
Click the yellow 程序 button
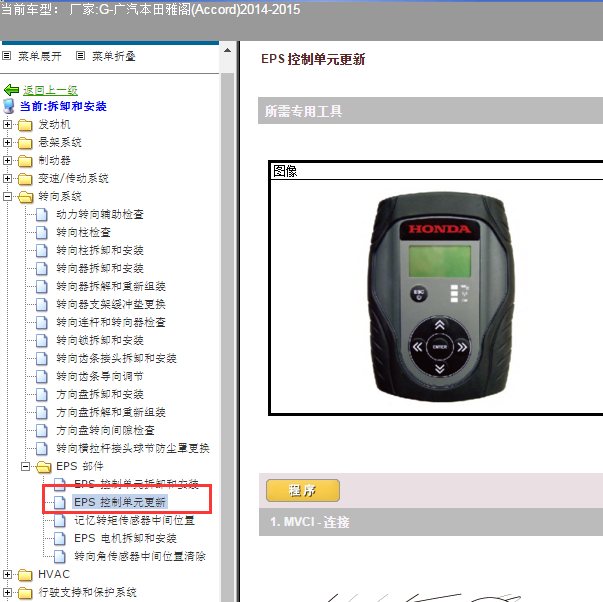click(303, 490)
